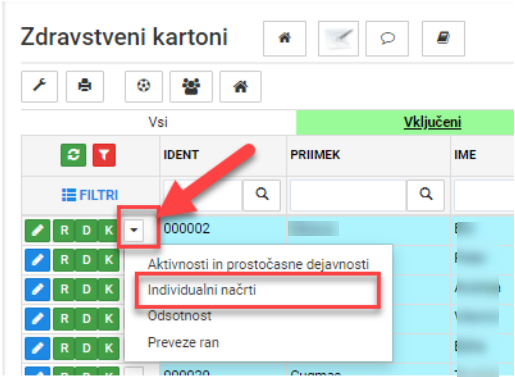This screenshot has width=515, height=377.
Task: Sort by the PRIIMEK column header
Action: [x=315, y=155]
